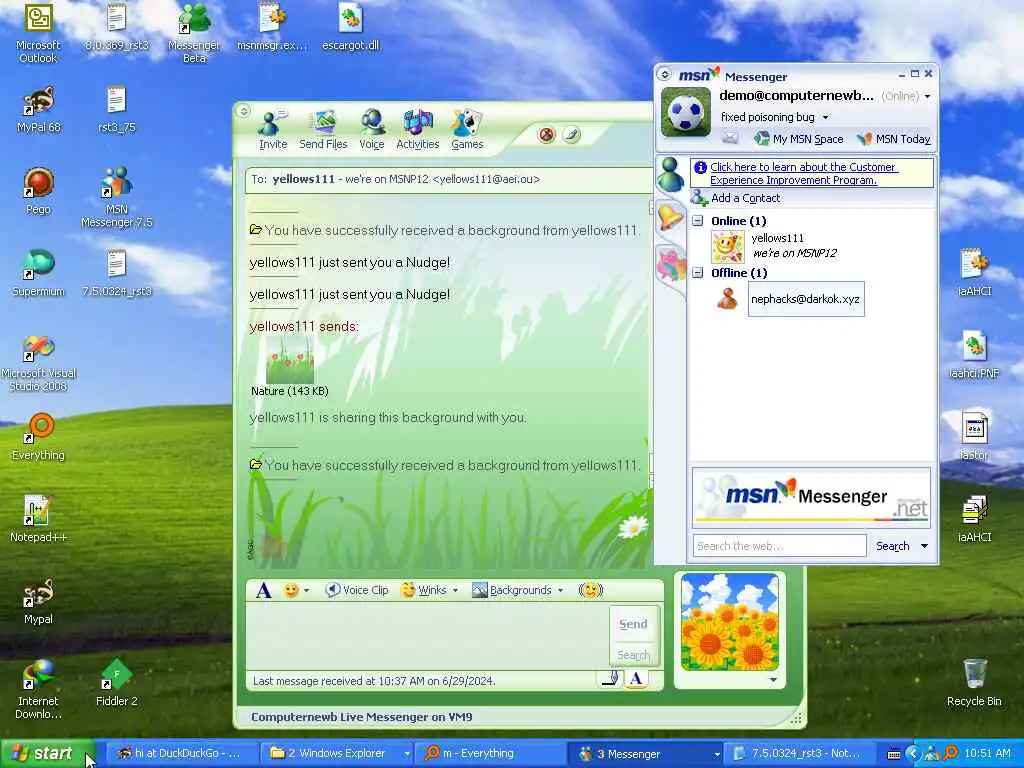Select the Microsoft Visual Studio 2008 shortcut
1024x768 pixels.
click(x=38, y=364)
